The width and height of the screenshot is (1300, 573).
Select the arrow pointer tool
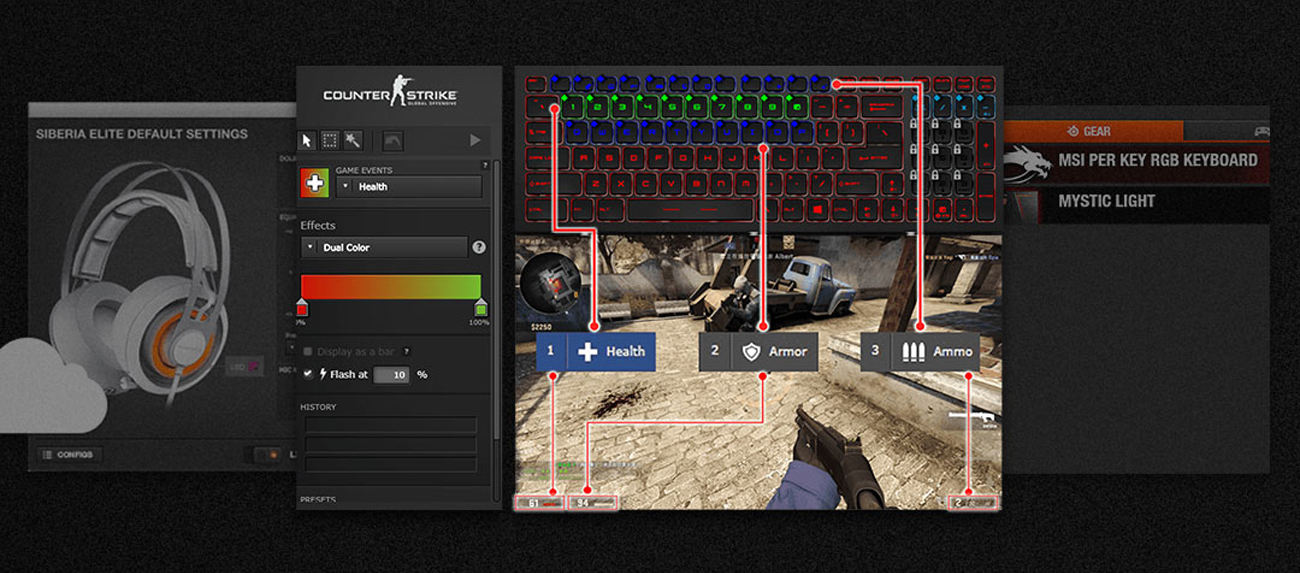coord(308,140)
